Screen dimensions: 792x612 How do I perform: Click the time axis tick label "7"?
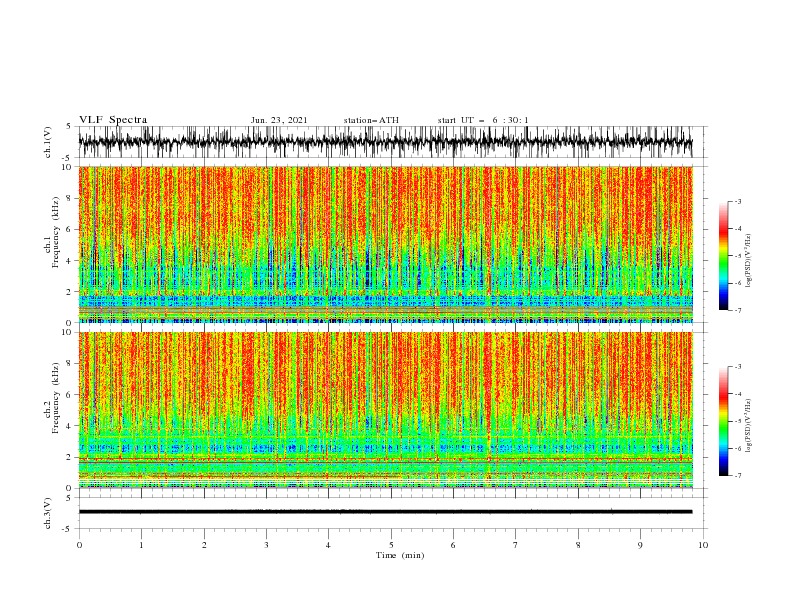[x=516, y=545]
